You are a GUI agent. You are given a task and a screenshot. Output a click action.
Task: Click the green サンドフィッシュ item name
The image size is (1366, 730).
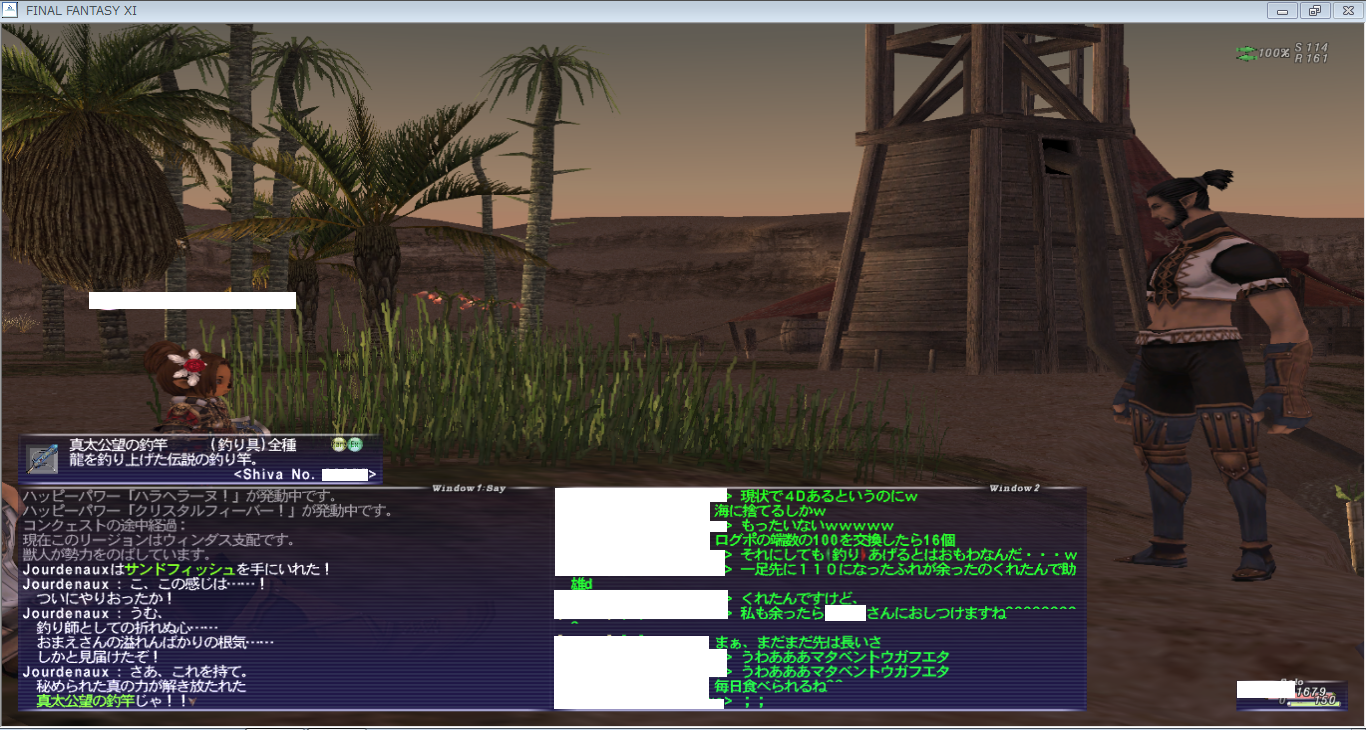coord(179,569)
